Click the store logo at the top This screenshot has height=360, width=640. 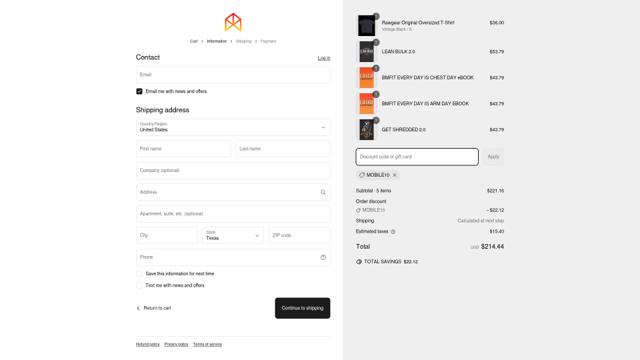pyautogui.click(x=233, y=22)
